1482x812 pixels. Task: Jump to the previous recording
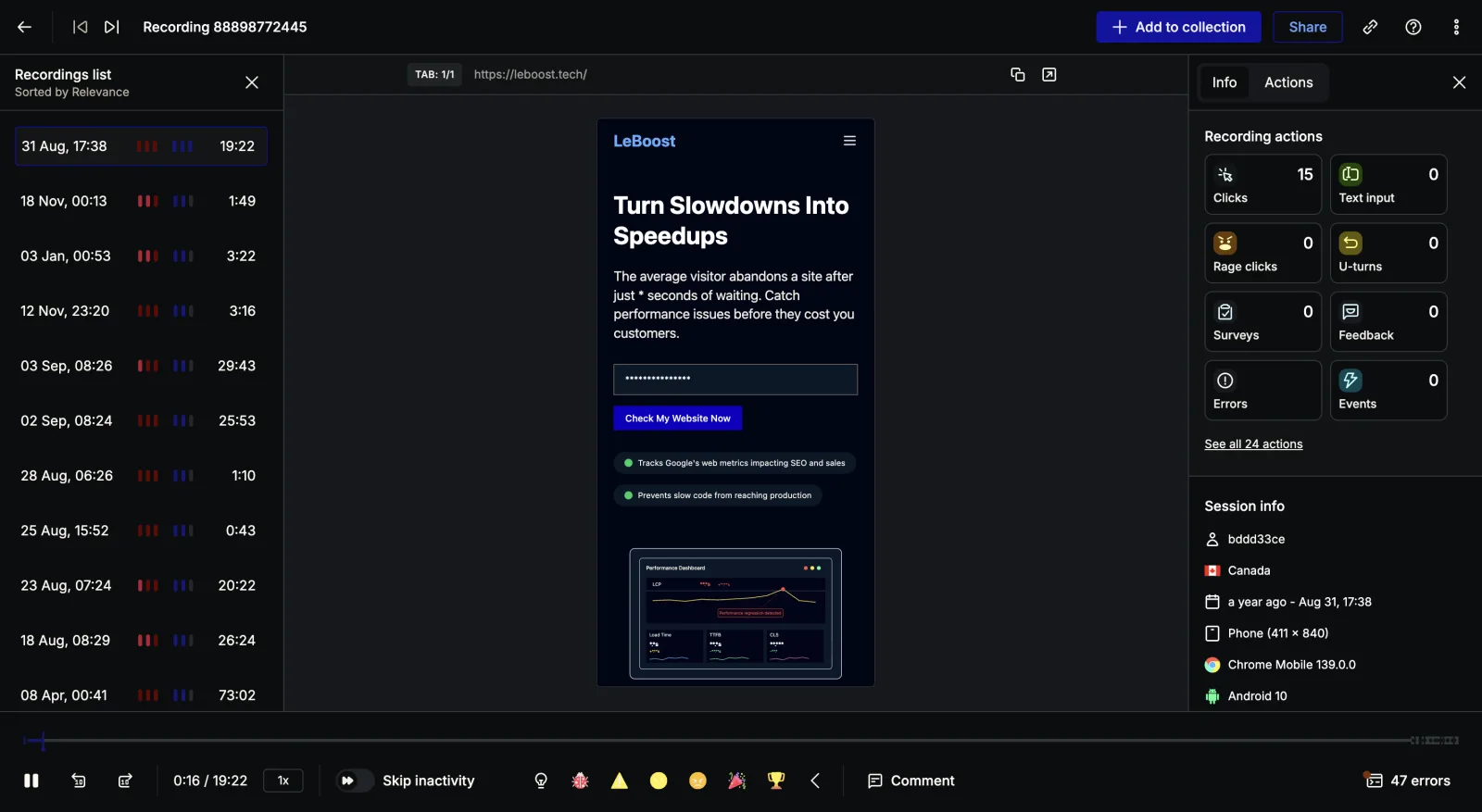(x=81, y=27)
